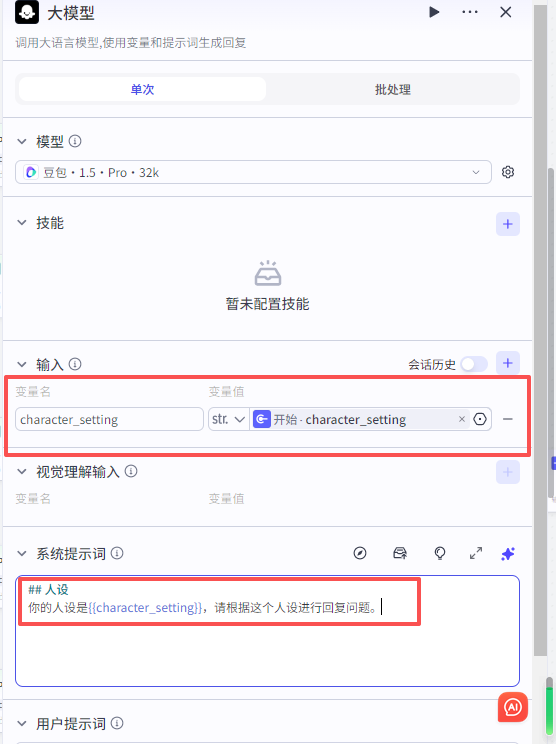Click the 大模型 node logo icon
This screenshot has height=744, width=556.
pyautogui.click(x=27, y=12)
